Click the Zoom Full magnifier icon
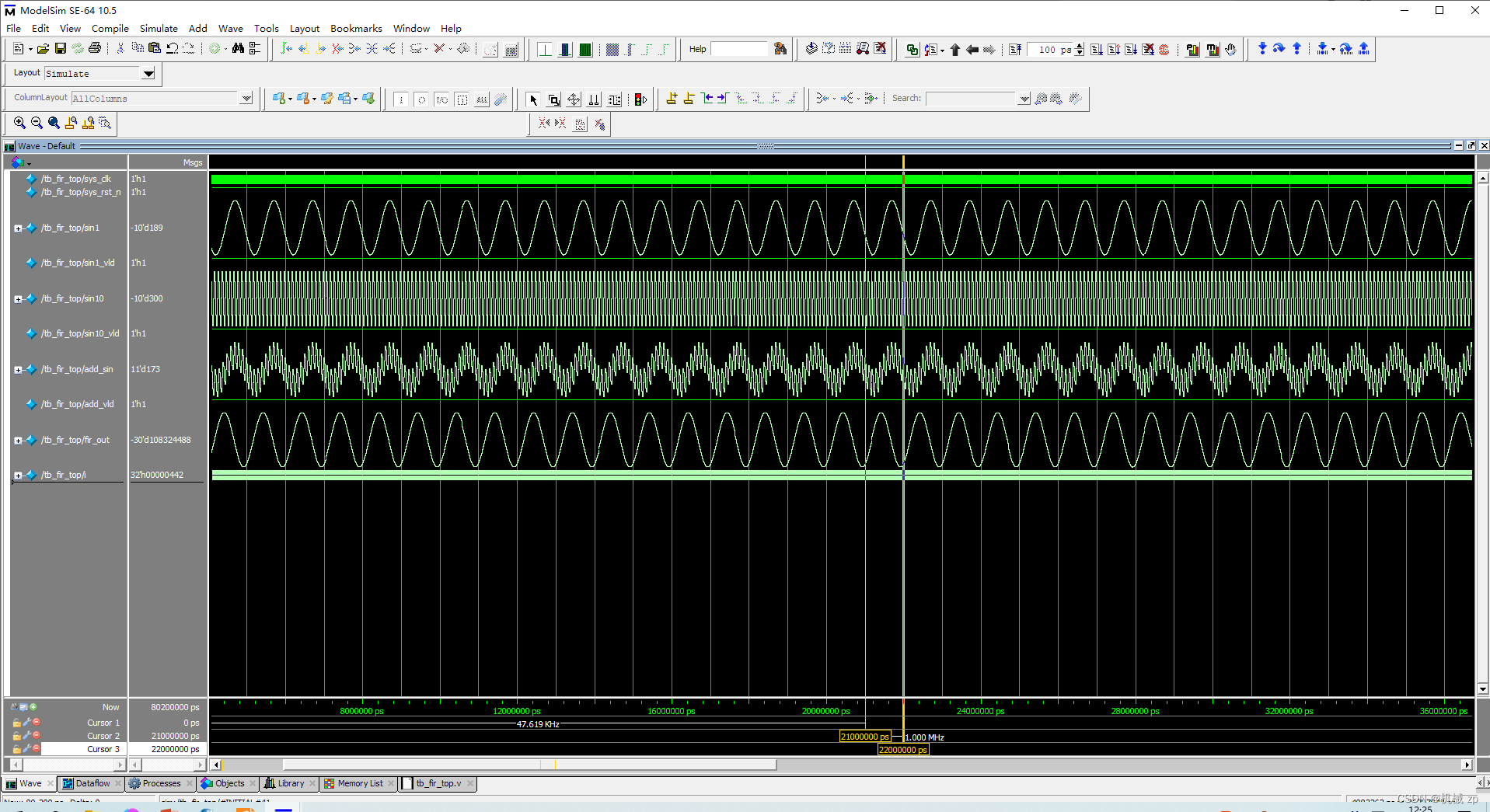Image resolution: width=1490 pixels, height=812 pixels. (54, 123)
